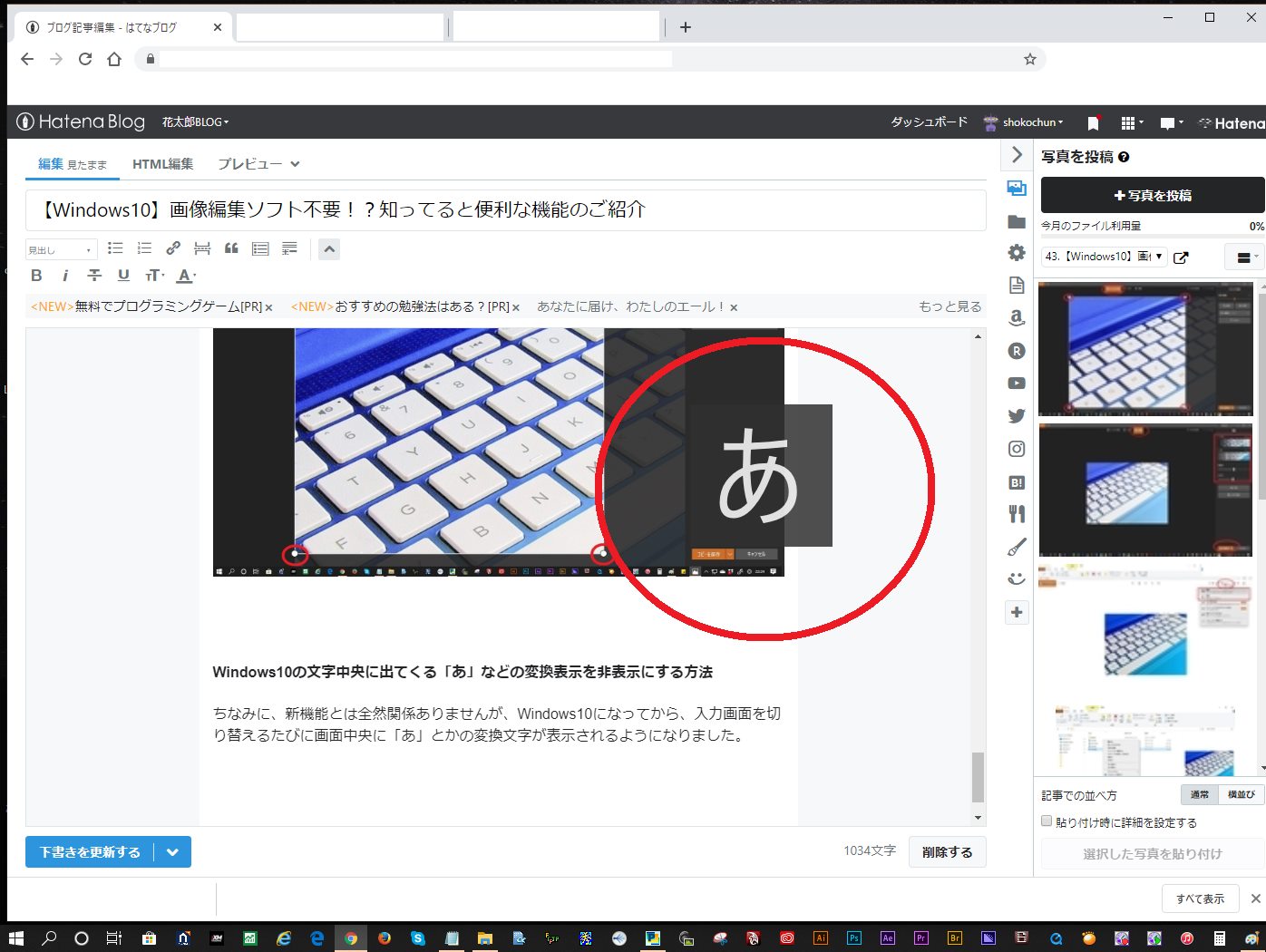Click the 写真を投稿 upload button
The height and width of the screenshot is (952, 1266).
click(1151, 195)
